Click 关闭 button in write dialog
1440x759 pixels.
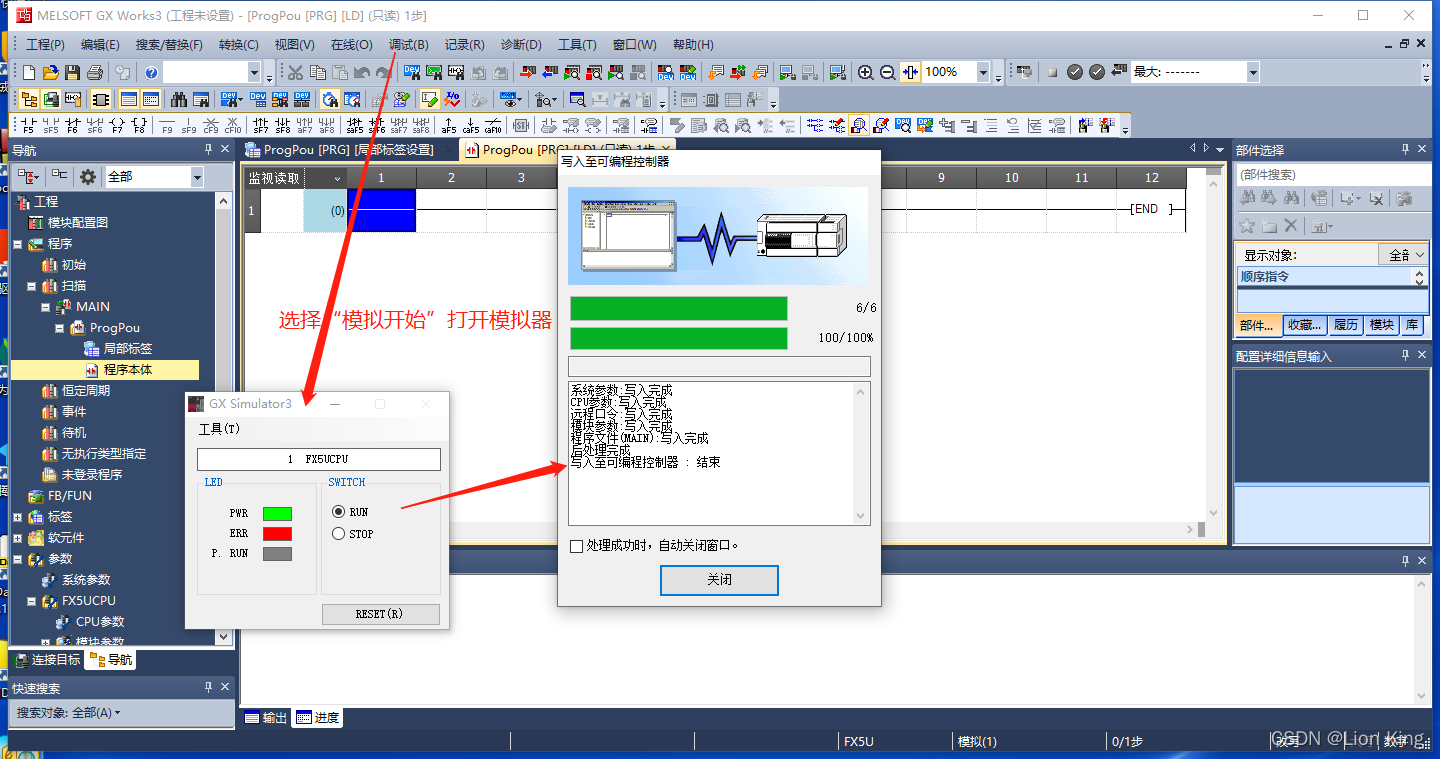click(x=719, y=580)
